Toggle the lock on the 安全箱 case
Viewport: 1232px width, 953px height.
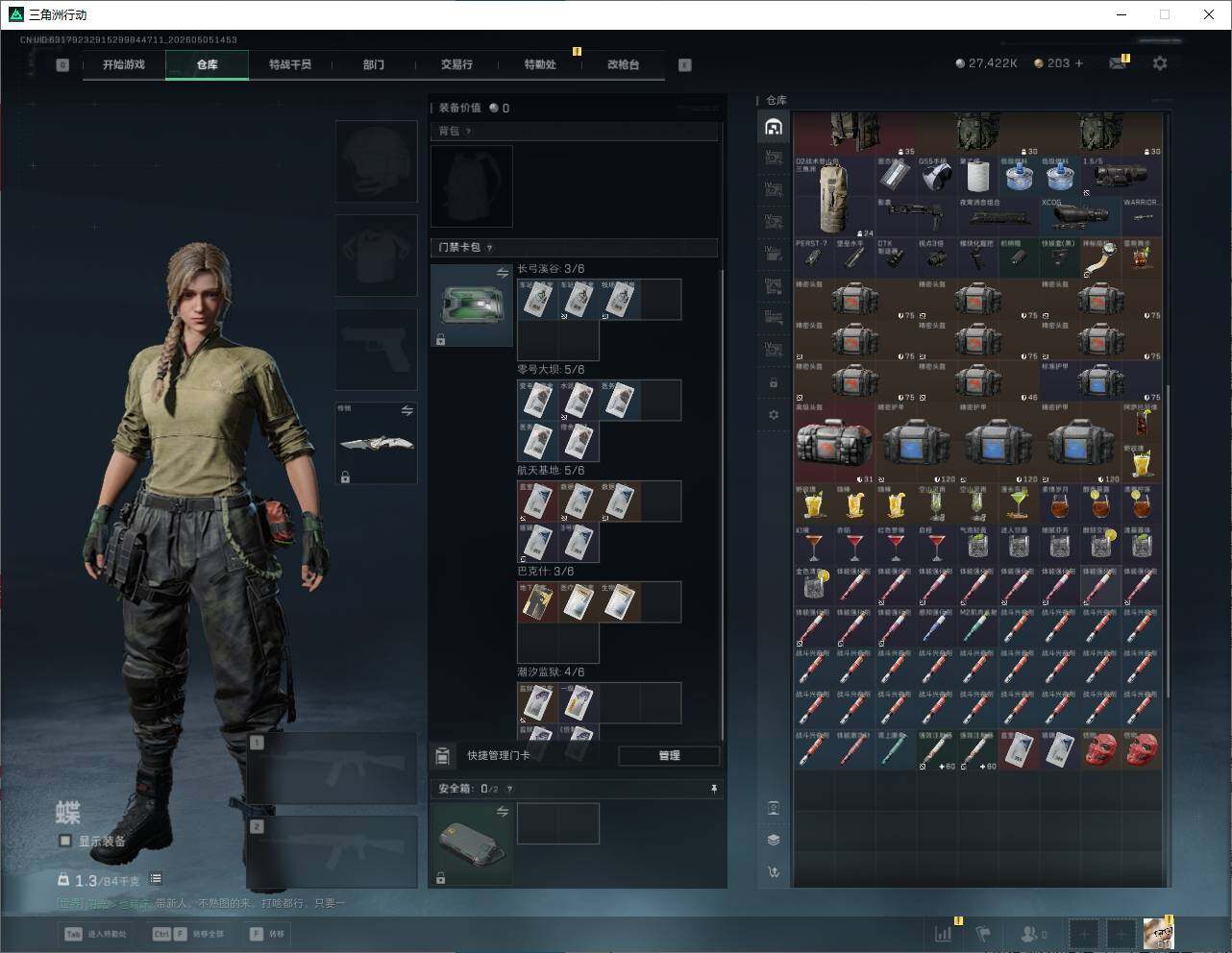(440, 877)
